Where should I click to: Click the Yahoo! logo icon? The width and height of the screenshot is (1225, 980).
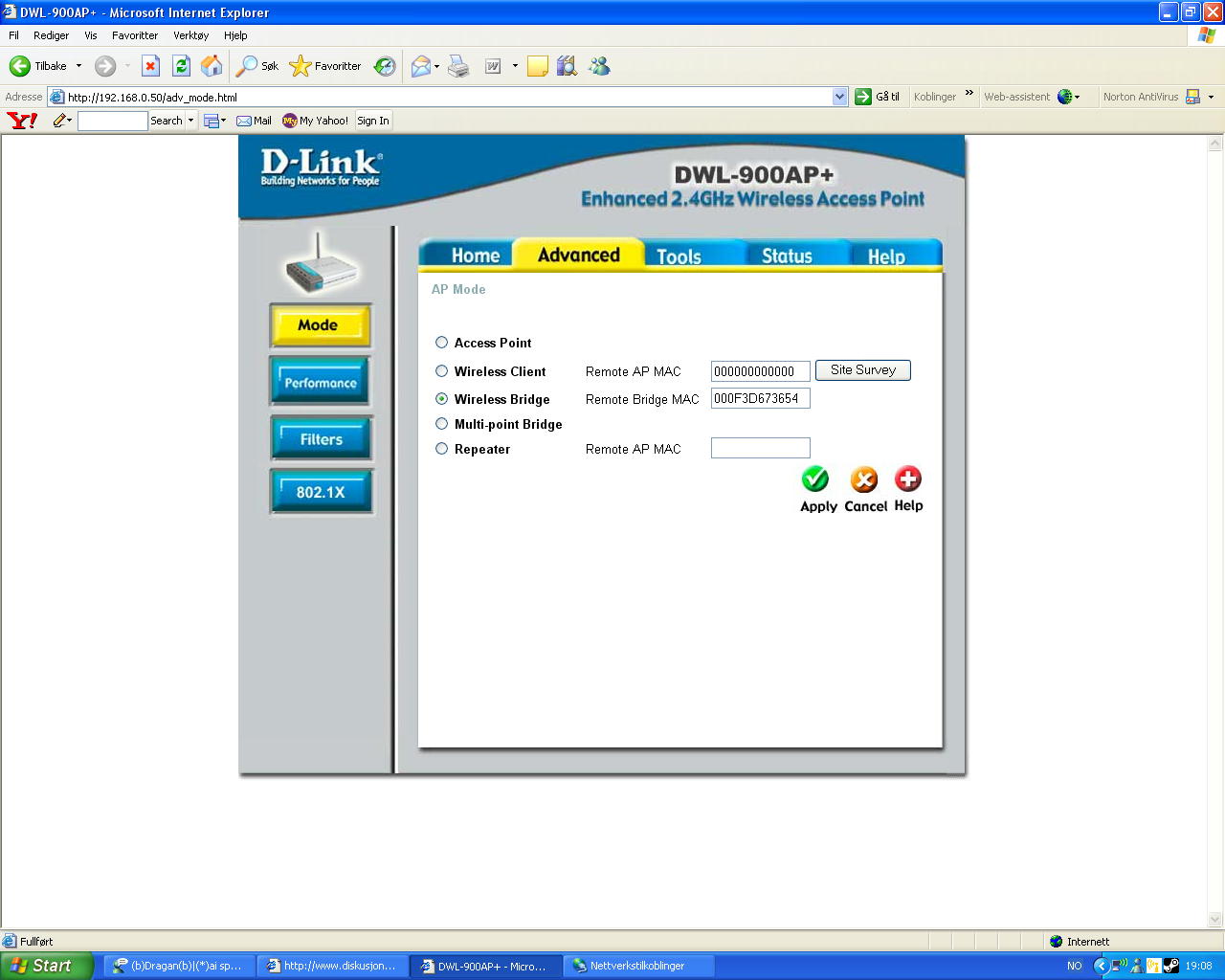(x=22, y=121)
